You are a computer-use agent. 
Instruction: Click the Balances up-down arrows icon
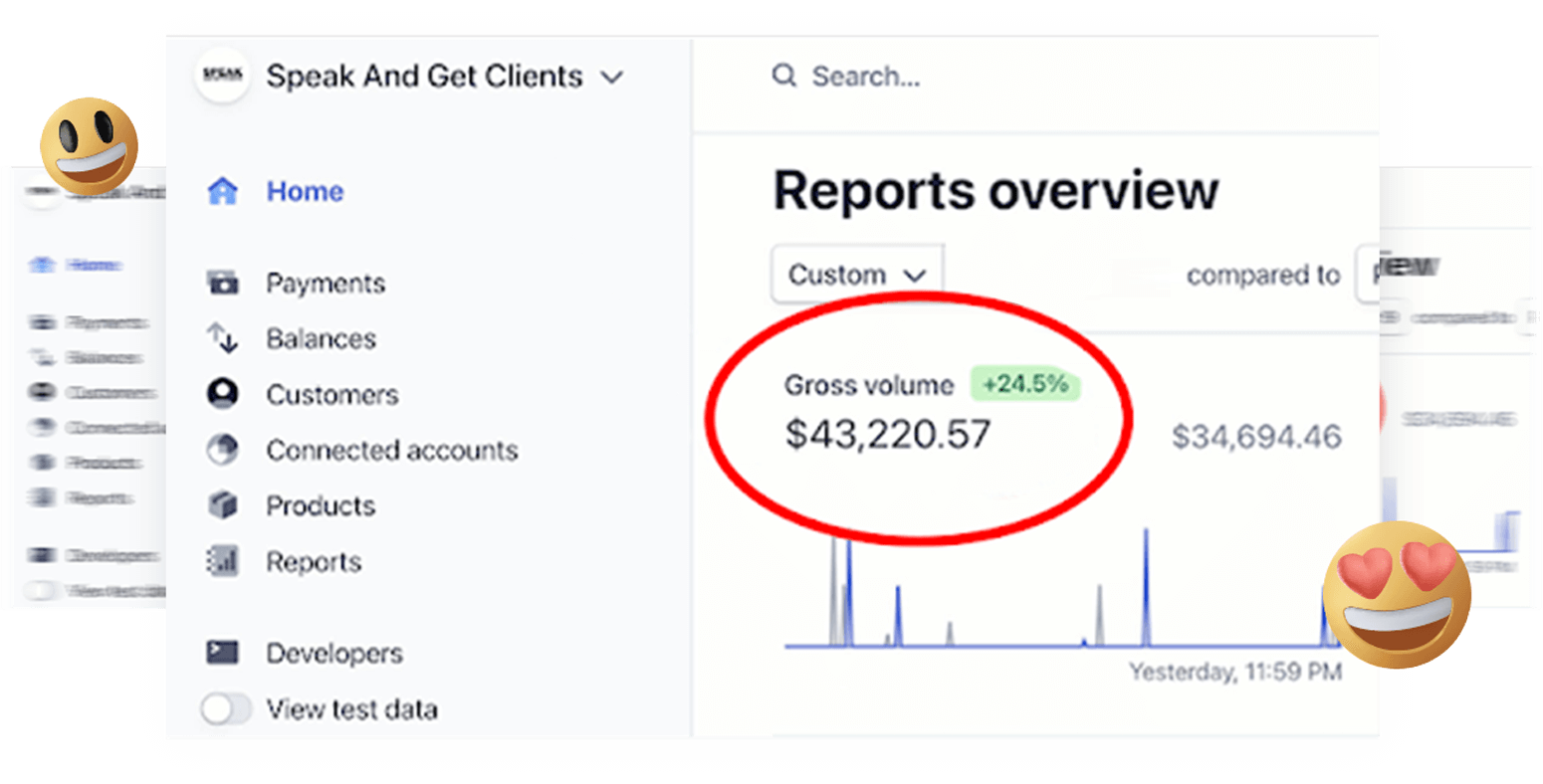click(222, 338)
